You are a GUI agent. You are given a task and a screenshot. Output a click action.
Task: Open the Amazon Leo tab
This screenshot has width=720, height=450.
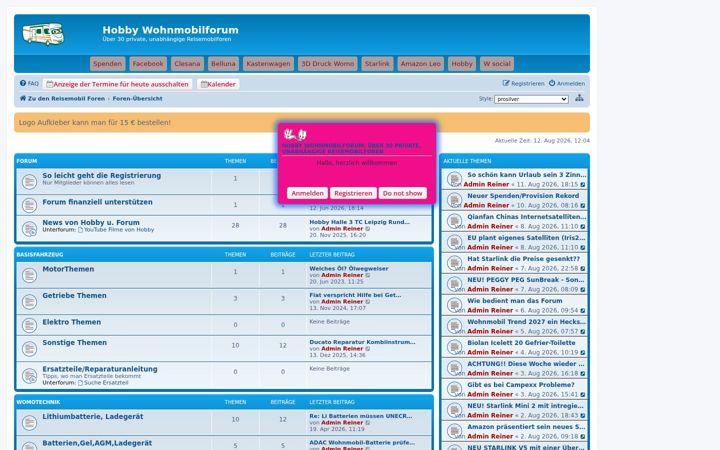[x=421, y=64]
